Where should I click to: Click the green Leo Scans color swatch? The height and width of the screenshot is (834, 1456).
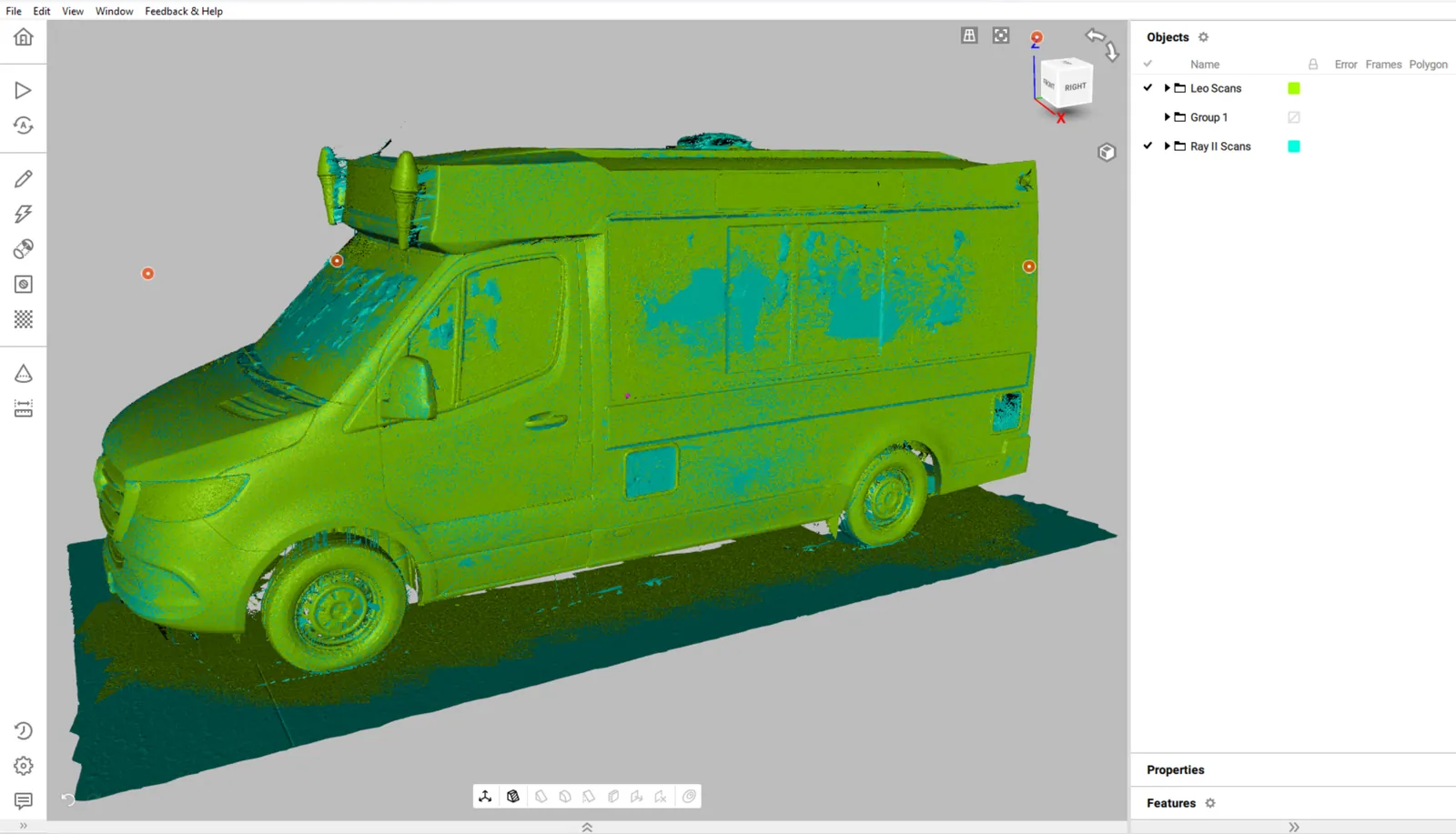coord(1294,88)
